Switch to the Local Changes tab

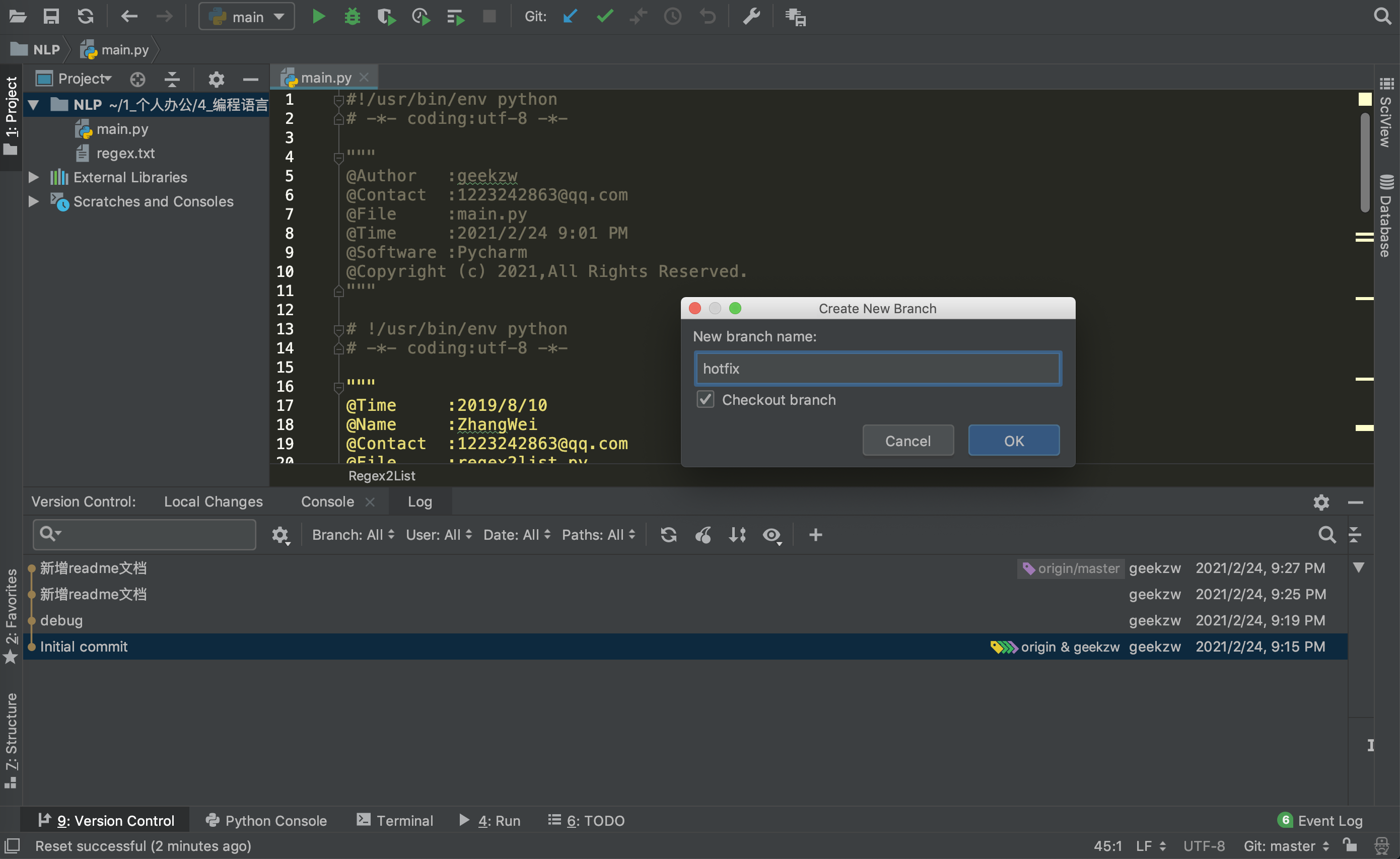click(213, 502)
